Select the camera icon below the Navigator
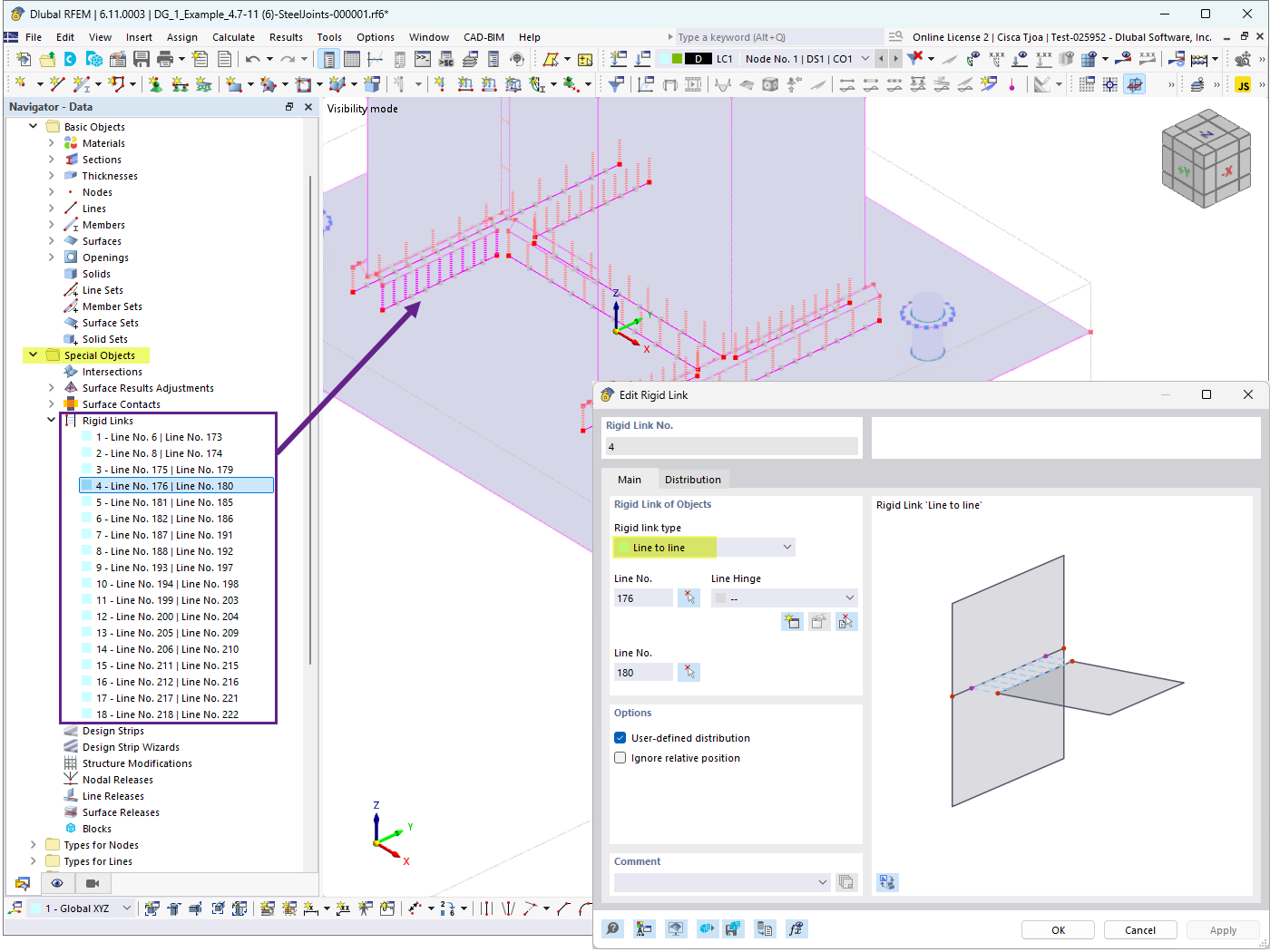Image resolution: width=1270 pixels, height=952 pixels. pos(93,883)
